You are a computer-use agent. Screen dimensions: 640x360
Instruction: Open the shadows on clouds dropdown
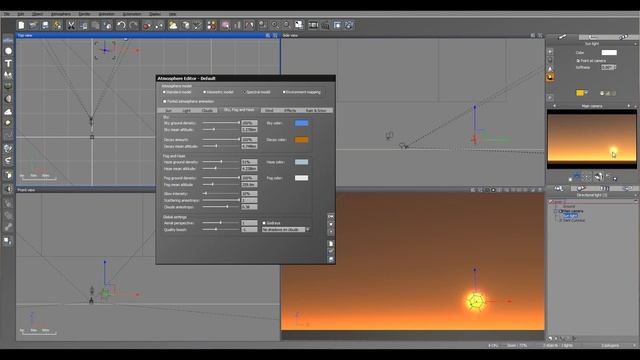click(x=286, y=230)
